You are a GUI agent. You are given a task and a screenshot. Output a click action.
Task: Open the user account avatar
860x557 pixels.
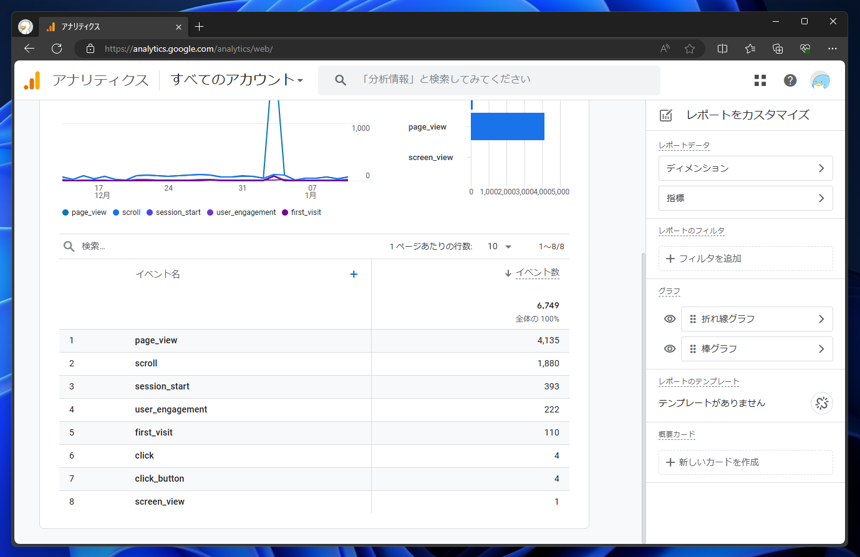(x=821, y=81)
